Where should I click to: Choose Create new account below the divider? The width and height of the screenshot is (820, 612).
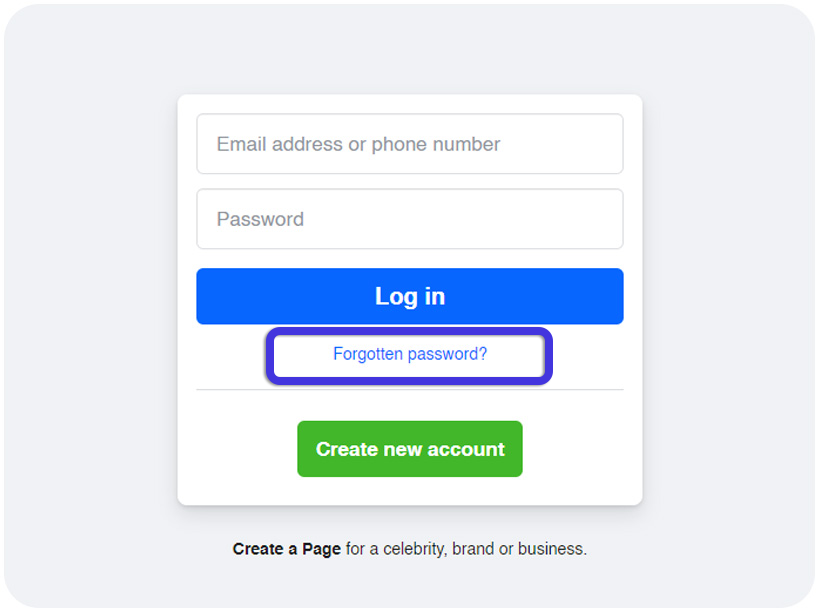(x=409, y=449)
